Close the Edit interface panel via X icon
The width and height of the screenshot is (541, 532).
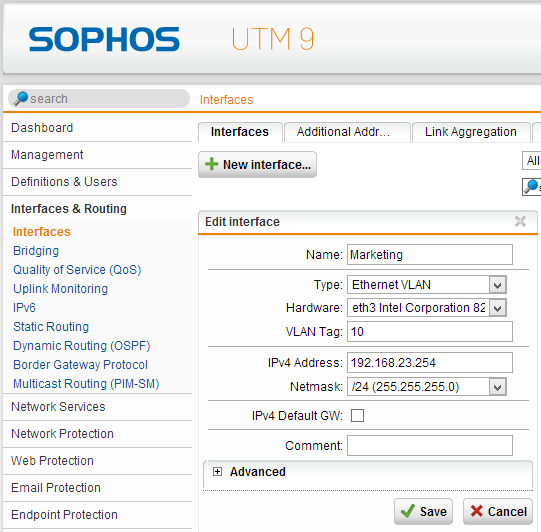pos(520,221)
